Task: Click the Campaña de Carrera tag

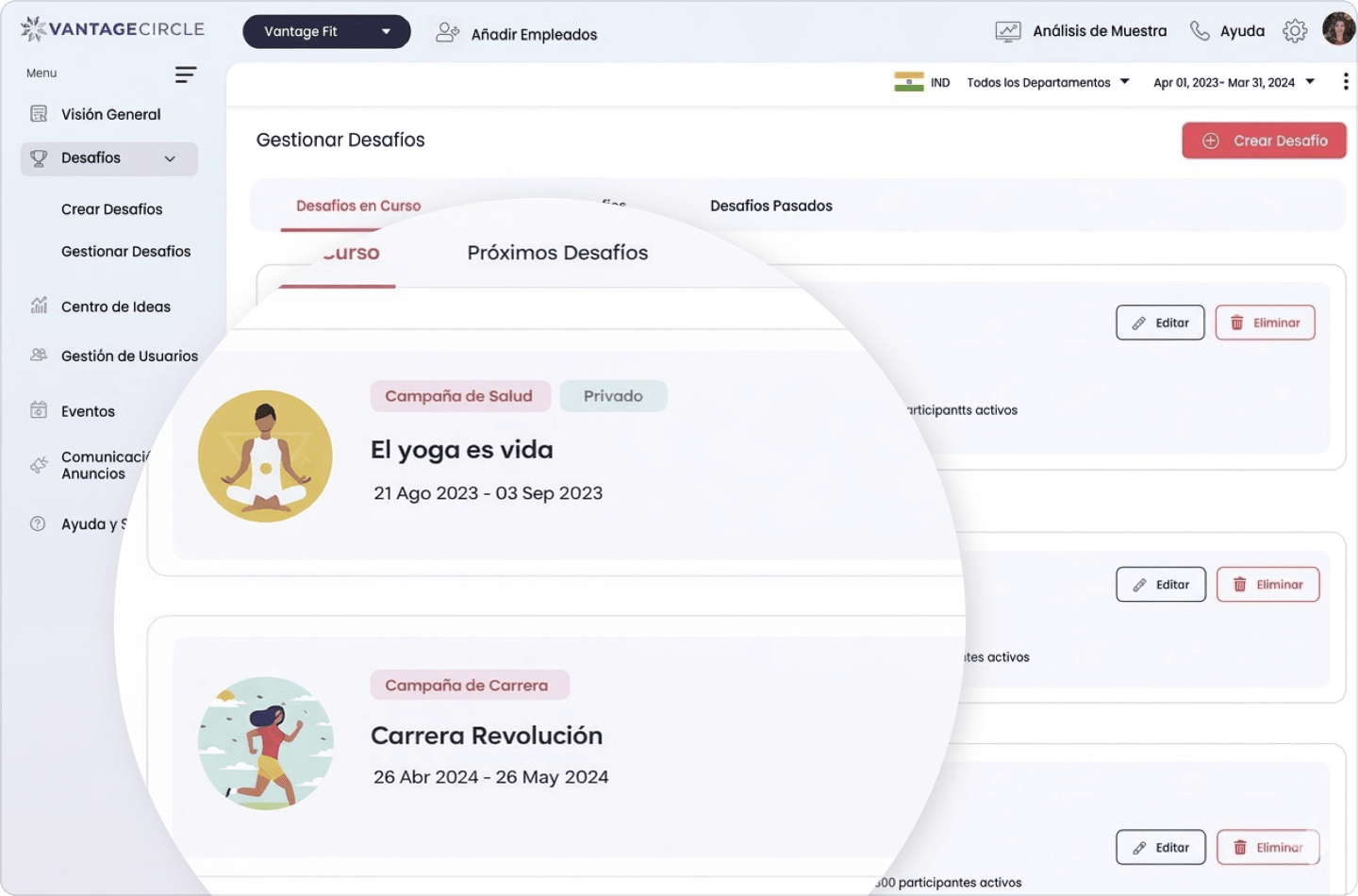Action: point(469,685)
